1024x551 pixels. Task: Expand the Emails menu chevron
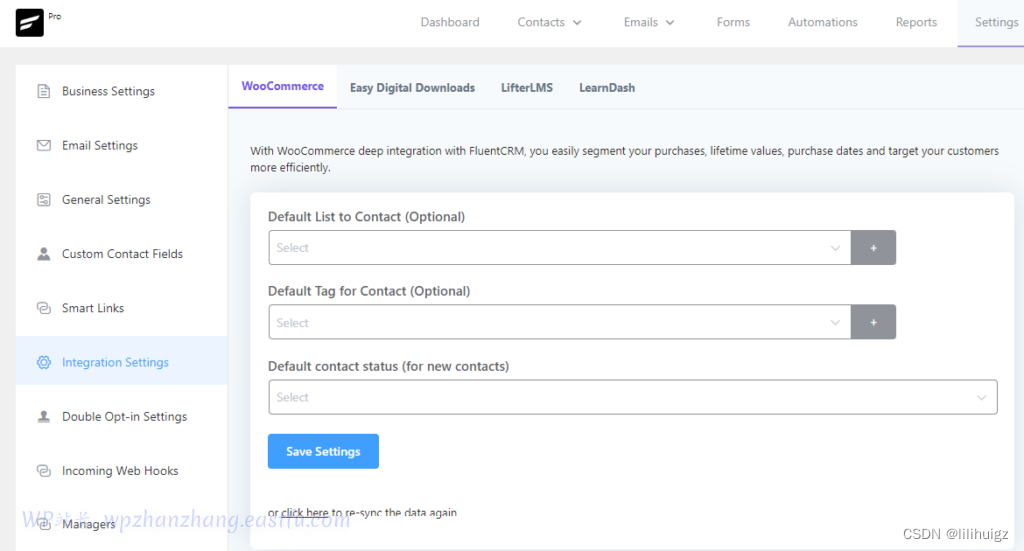click(x=670, y=23)
